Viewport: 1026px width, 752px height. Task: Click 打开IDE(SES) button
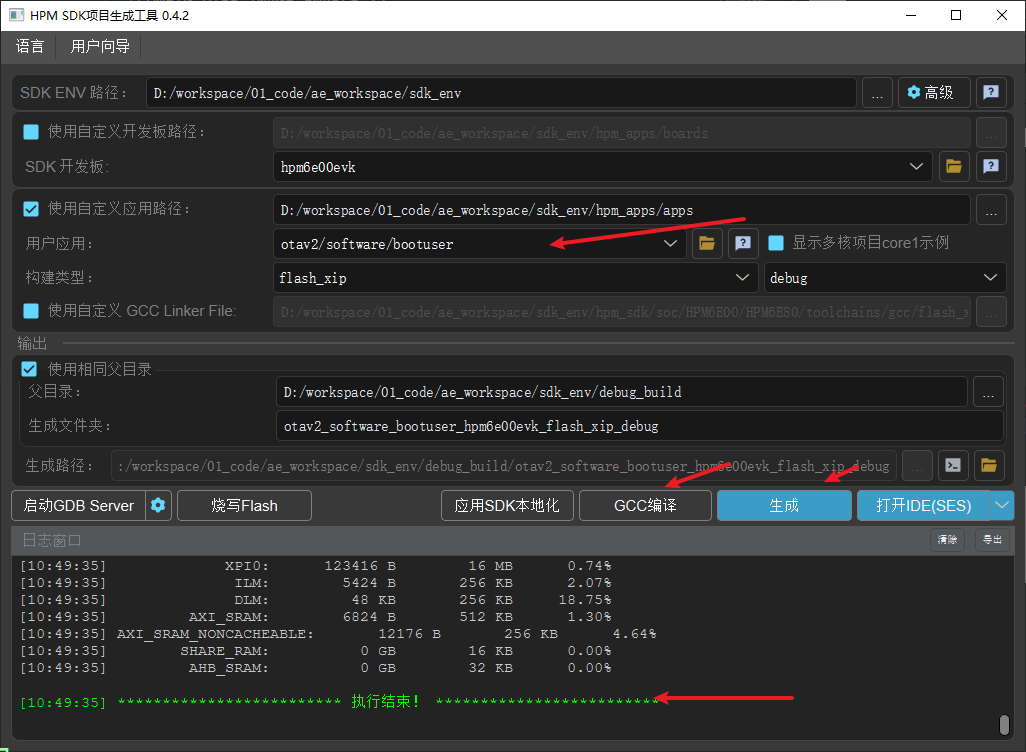(x=923, y=506)
